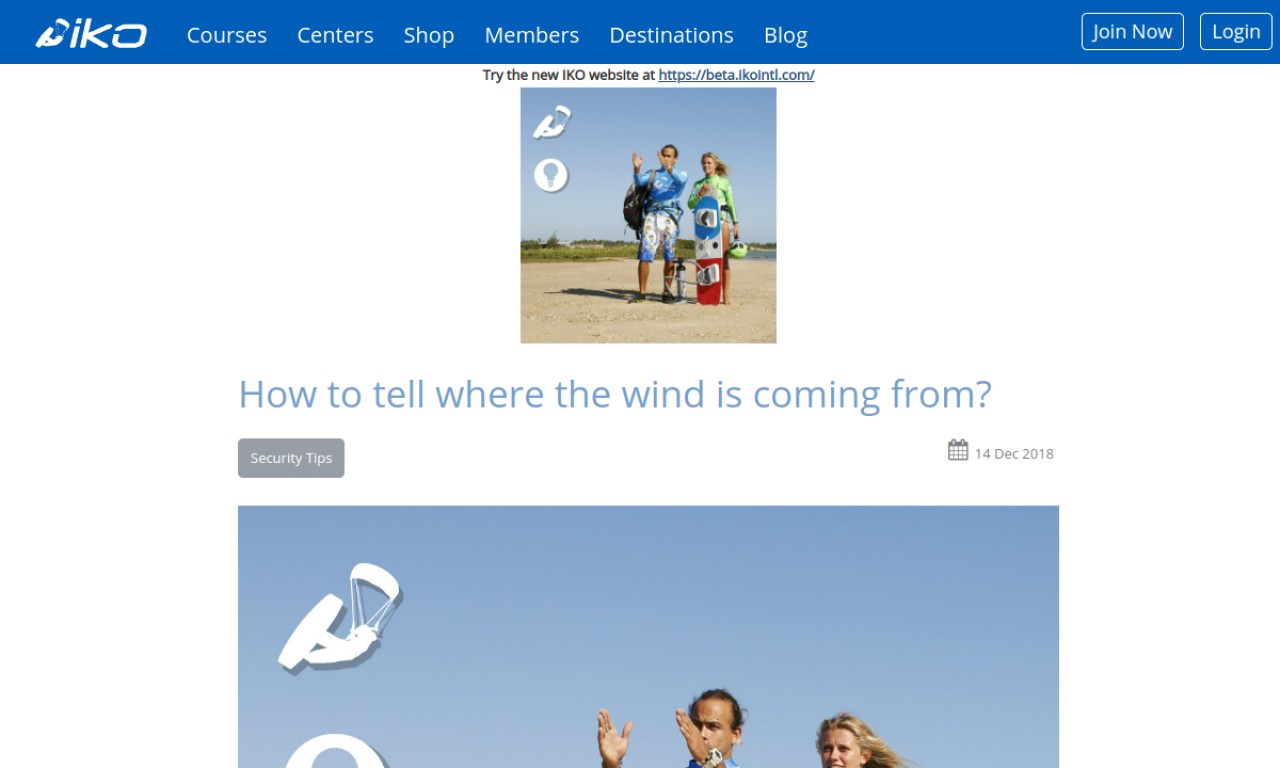Click the kite icon in the thumbnail
The image size is (1280, 768).
pyautogui.click(x=552, y=122)
